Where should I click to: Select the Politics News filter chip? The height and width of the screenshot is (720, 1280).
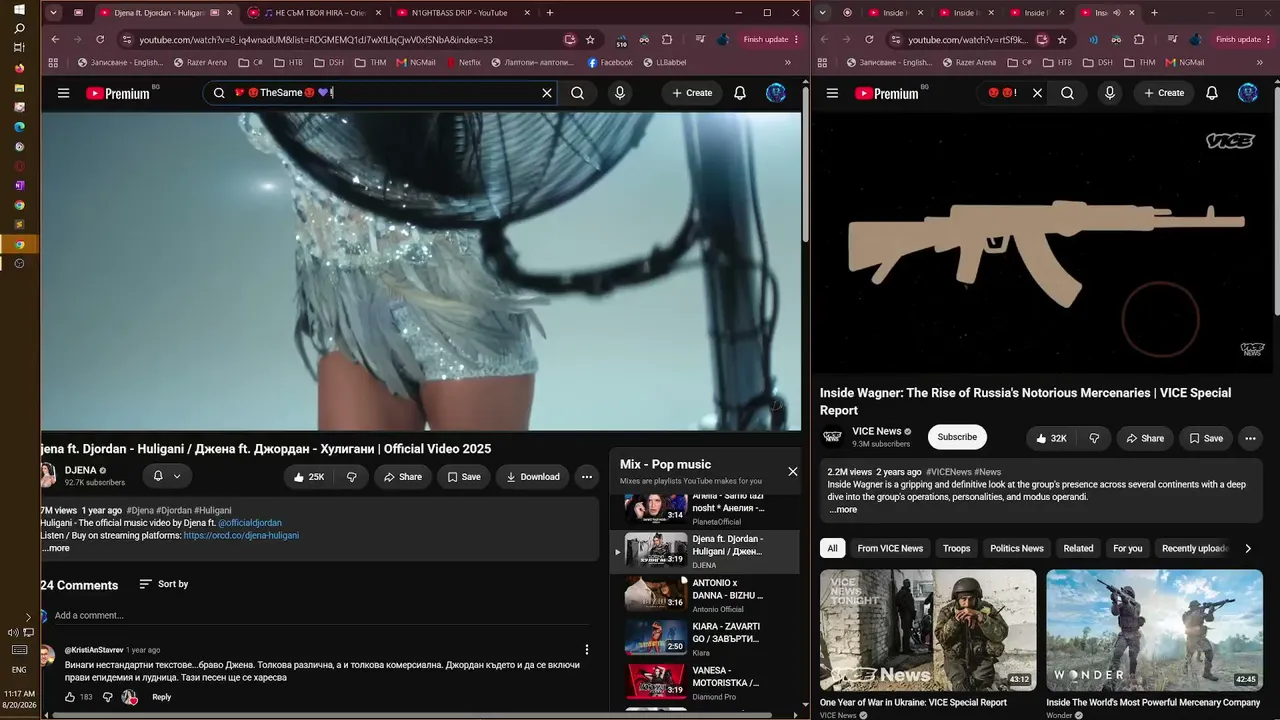click(x=1017, y=548)
